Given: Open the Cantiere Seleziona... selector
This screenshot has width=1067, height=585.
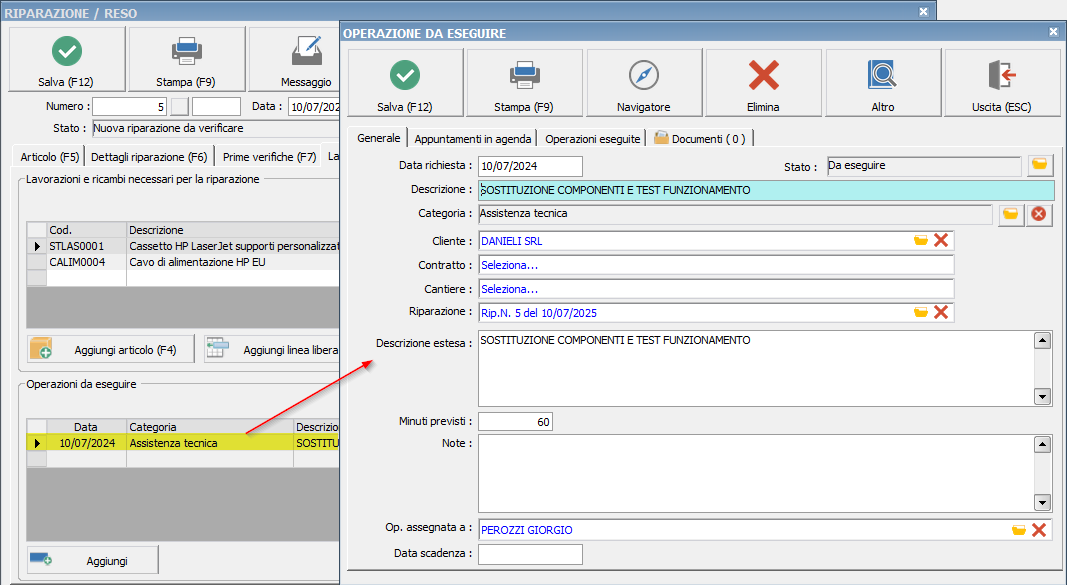Looking at the screenshot, I should pyautogui.click(x=715, y=289).
